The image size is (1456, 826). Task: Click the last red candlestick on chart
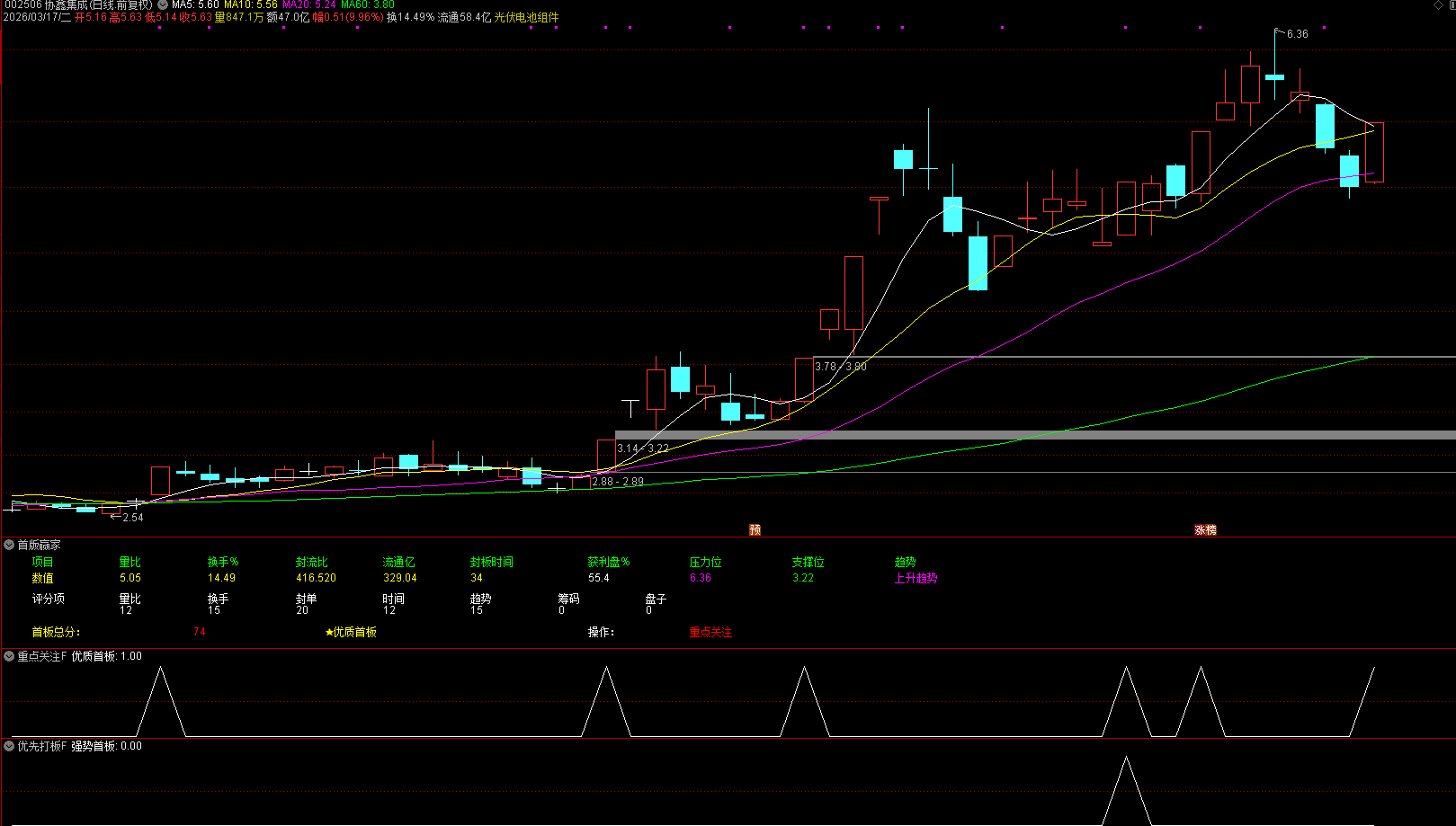tap(1374, 152)
